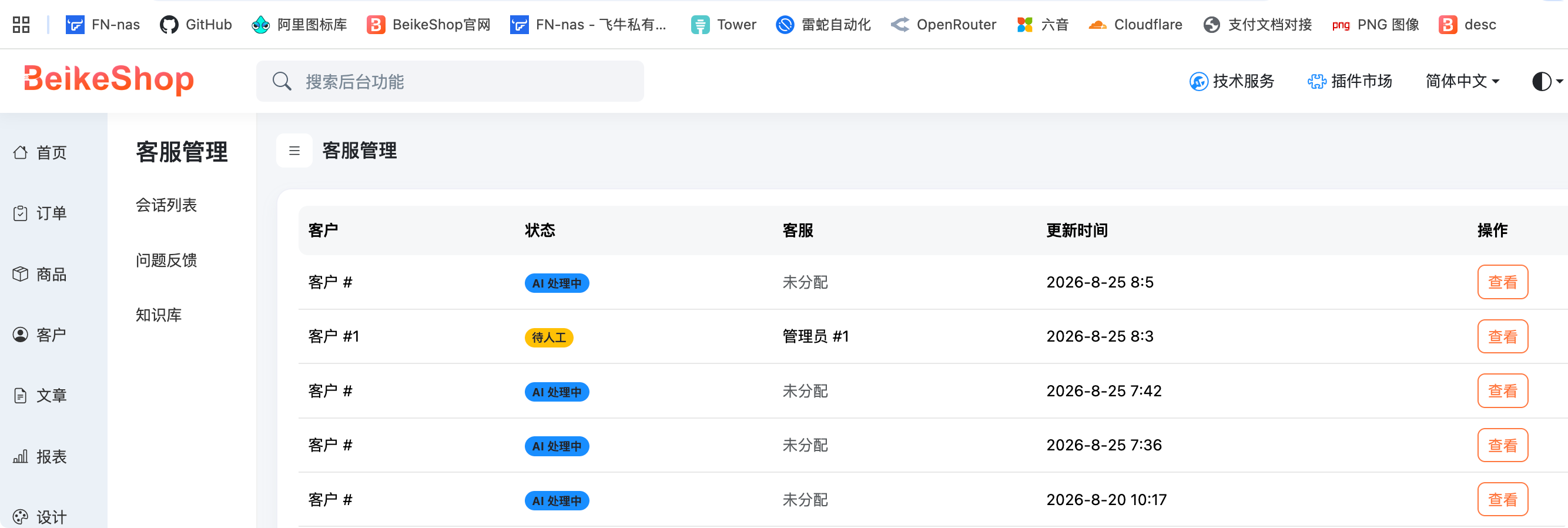Open the 知识库 submenu item
The image size is (1568, 528).
click(x=159, y=315)
